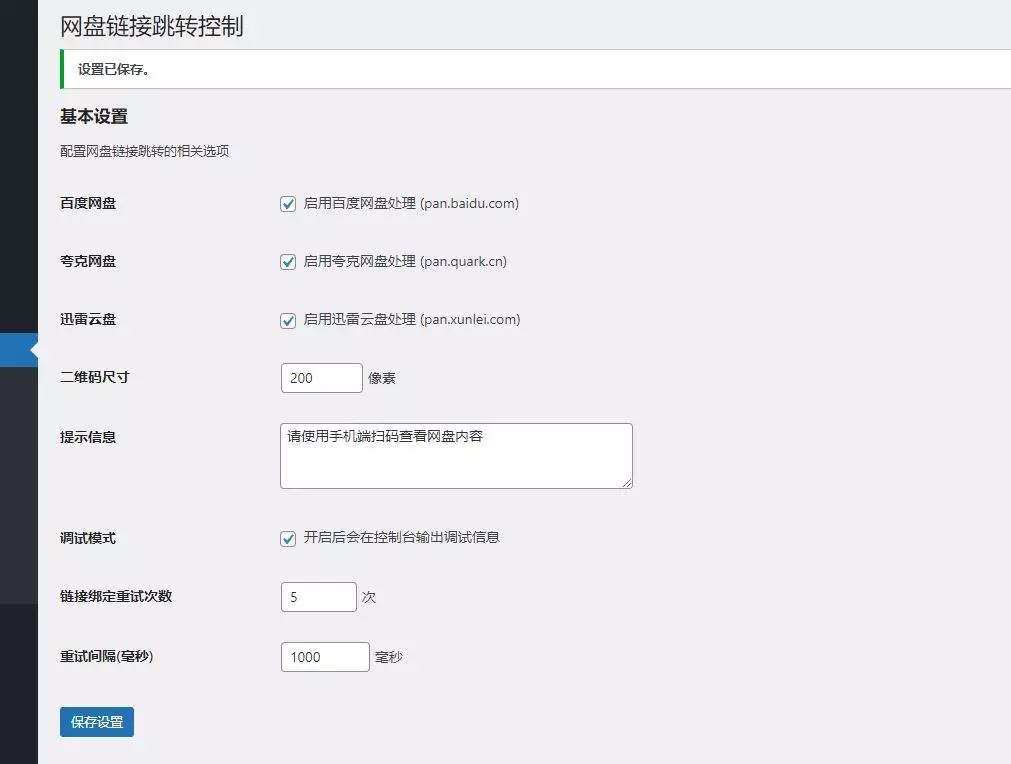Focus the 提示信息 text area
The width and height of the screenshot is (1011, 764).
[455, 456]
